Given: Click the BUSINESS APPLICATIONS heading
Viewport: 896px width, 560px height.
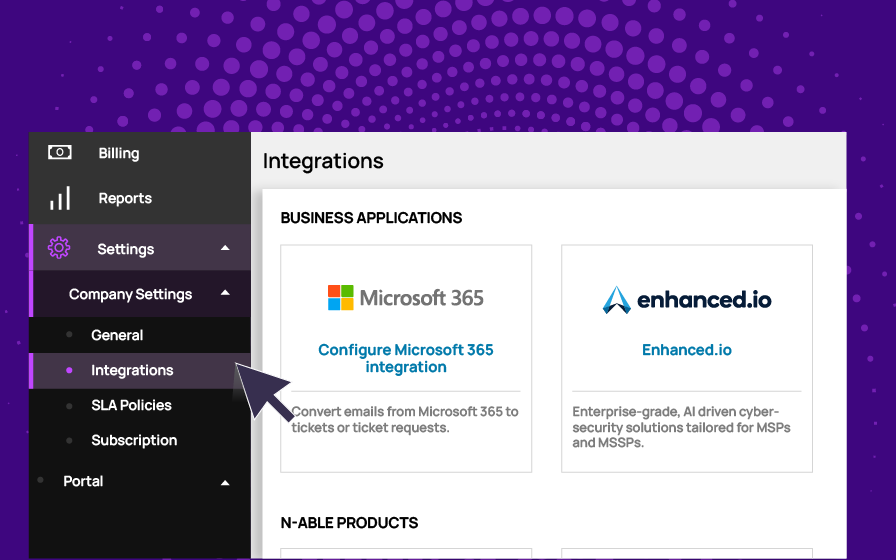Looking at the screenshot, I should coord(371,218).
